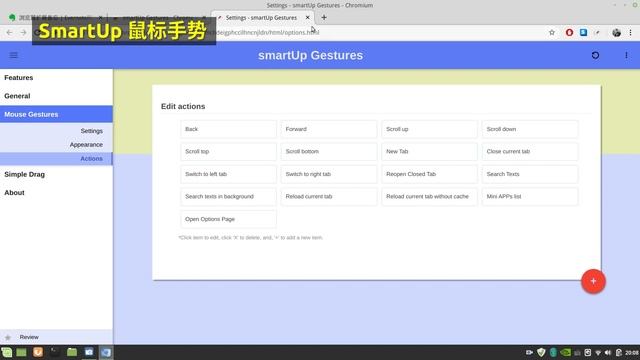Viewport: 640px width, 360px height.
Task: Edit the New Tab action
Action: pyautogui.click(x=429, y=151)
